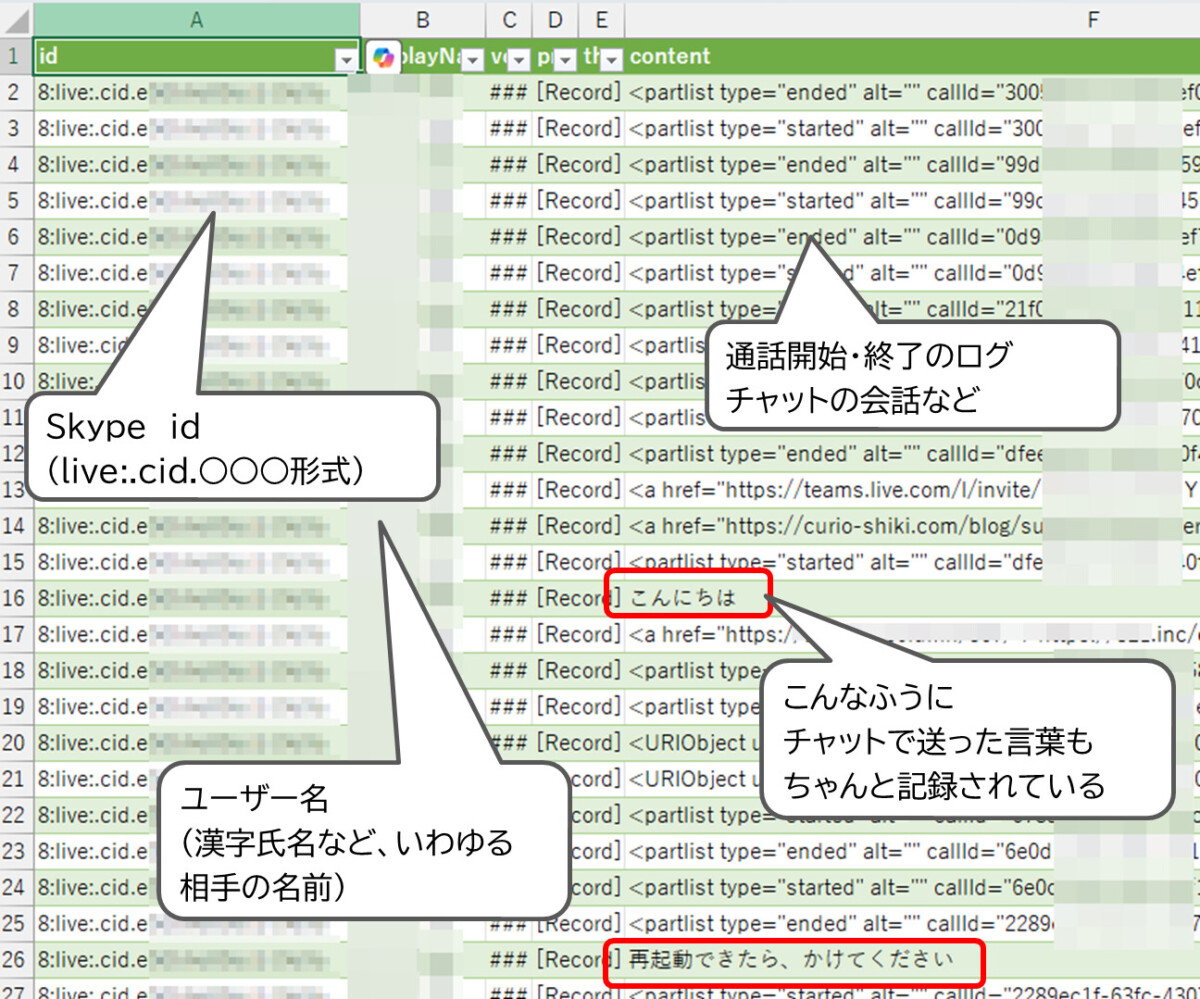Click the cell with the teams.live.com invite link
The image size is (1200, 999).
tap(835, 490)
